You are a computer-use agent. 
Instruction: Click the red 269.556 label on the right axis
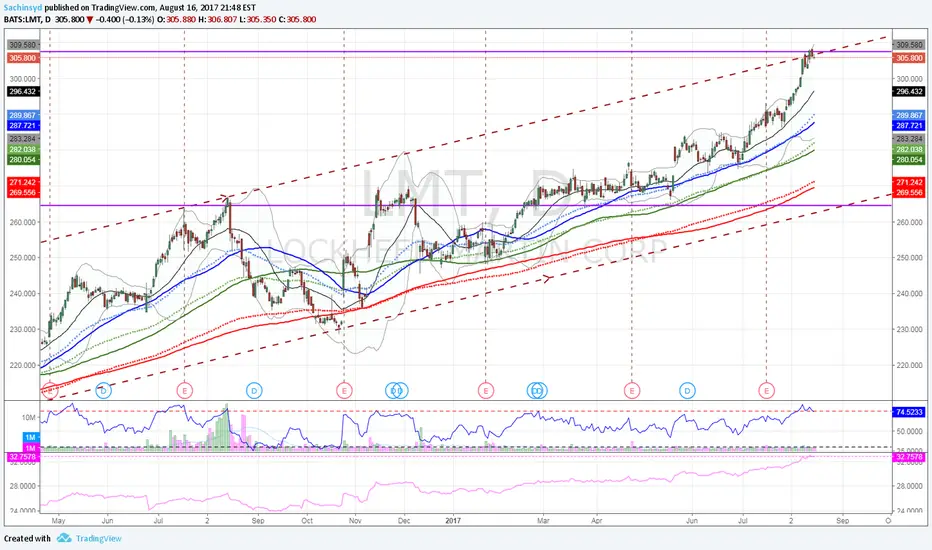click(909, 193)
